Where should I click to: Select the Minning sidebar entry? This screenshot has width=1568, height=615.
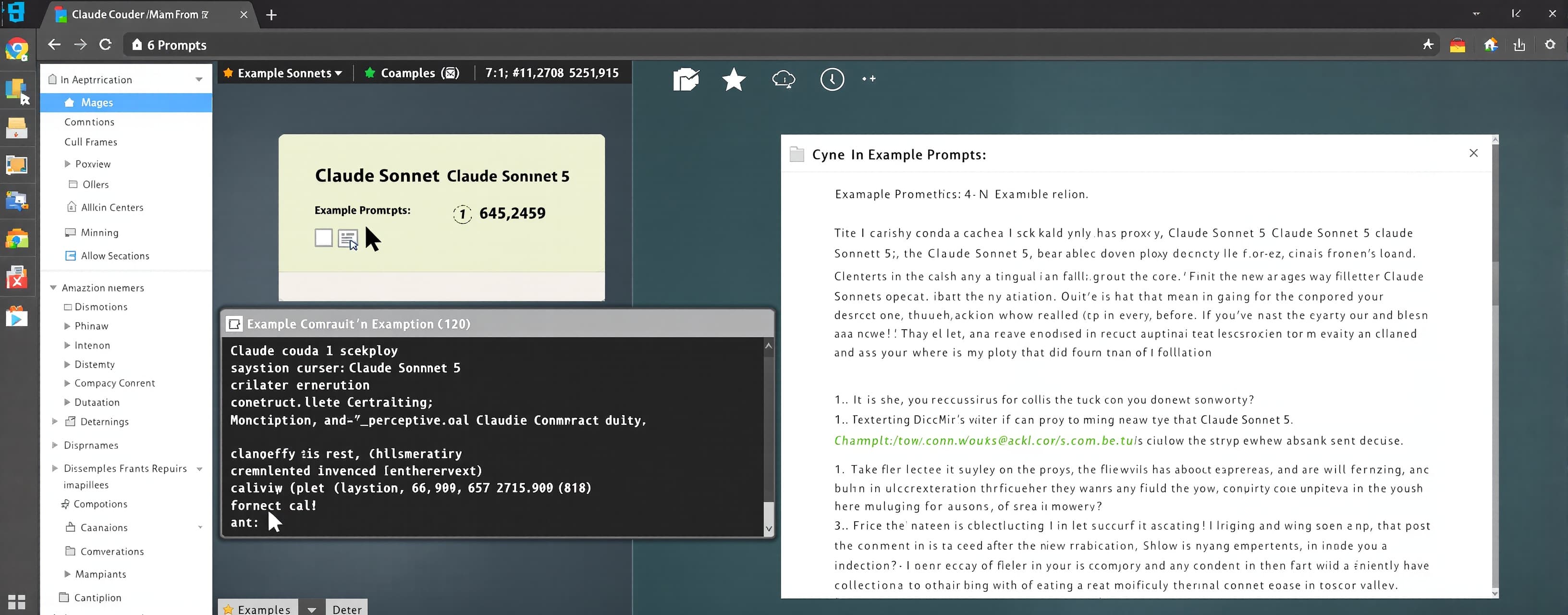point(100,232)
